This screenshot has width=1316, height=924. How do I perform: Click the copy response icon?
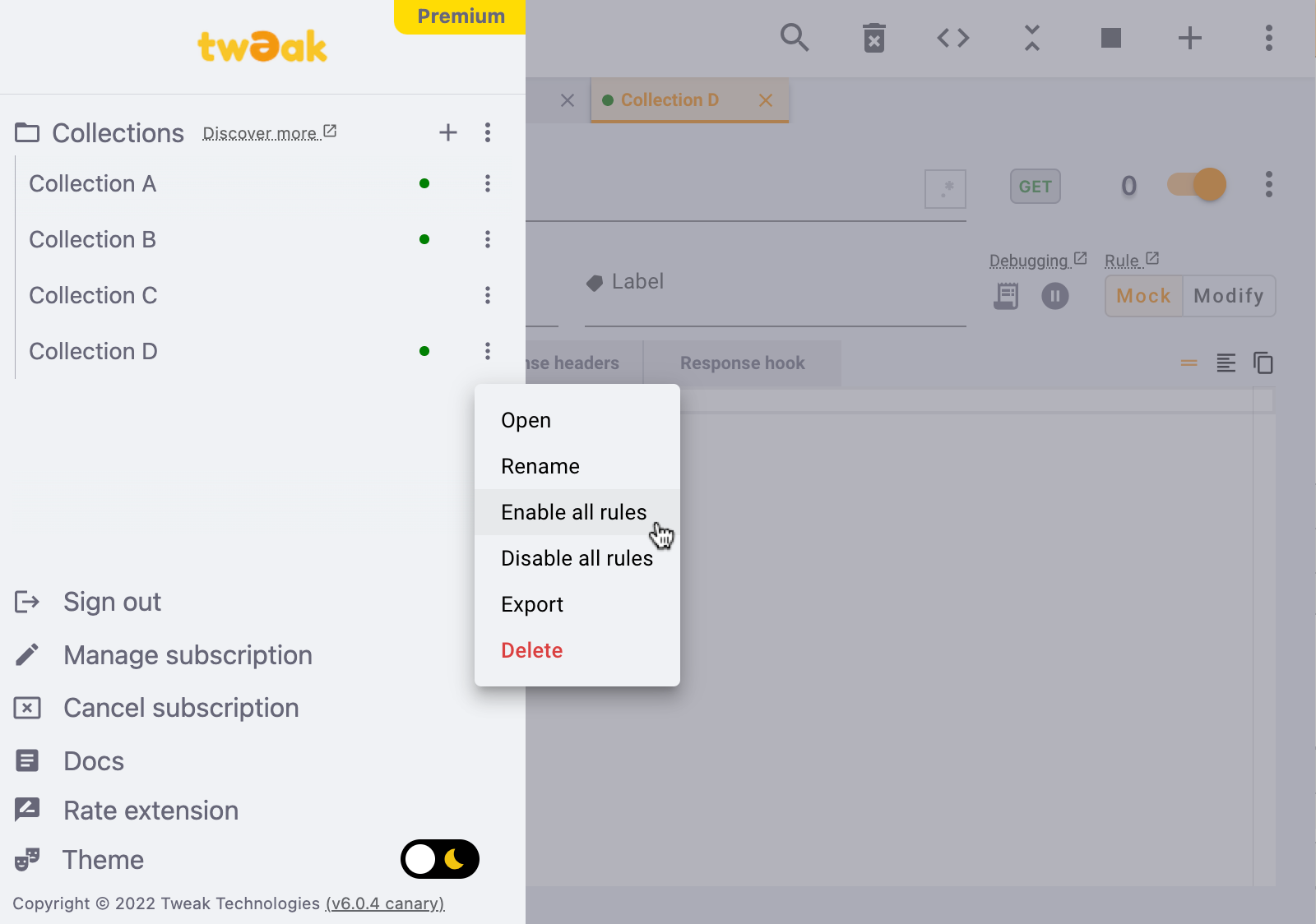click(1263, 363)
